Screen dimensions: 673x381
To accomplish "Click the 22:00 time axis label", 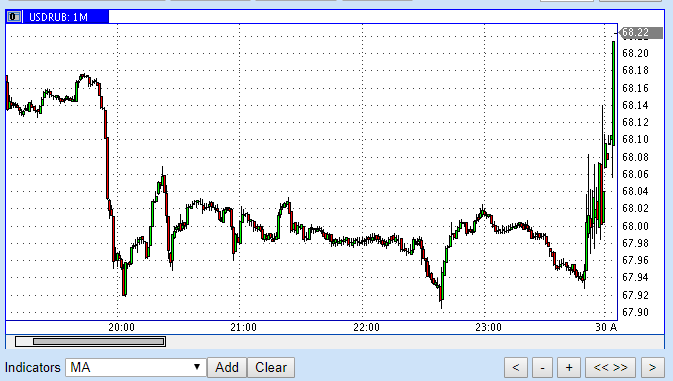I will 366,327.
